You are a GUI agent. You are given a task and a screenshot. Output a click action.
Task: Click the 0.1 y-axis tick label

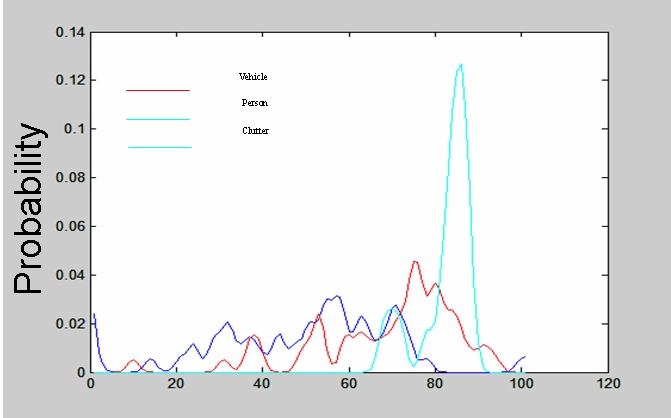(x=74, y=129)
